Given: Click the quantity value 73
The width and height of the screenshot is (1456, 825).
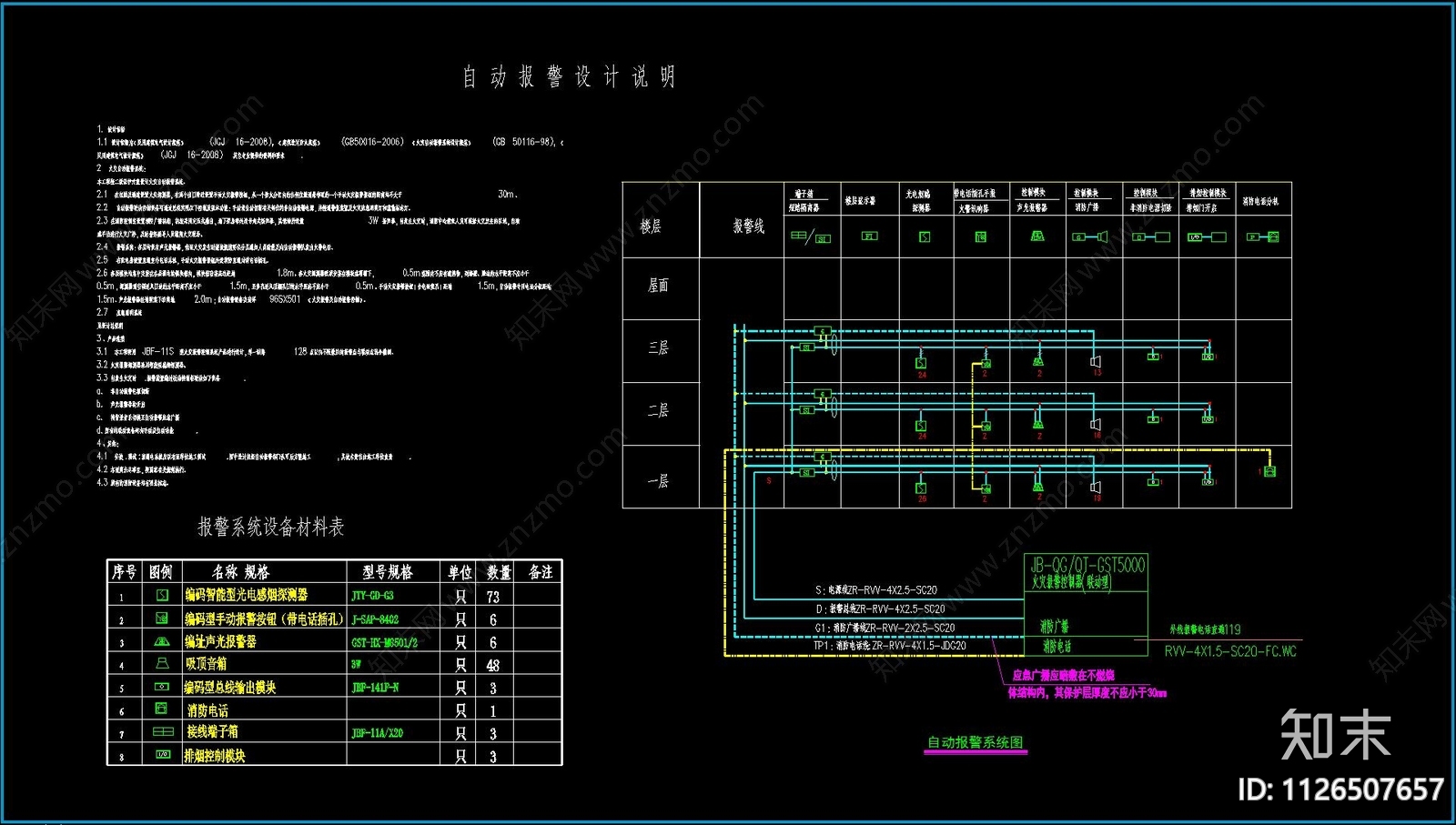Looking at the screenshot, I should coord(493,598).
